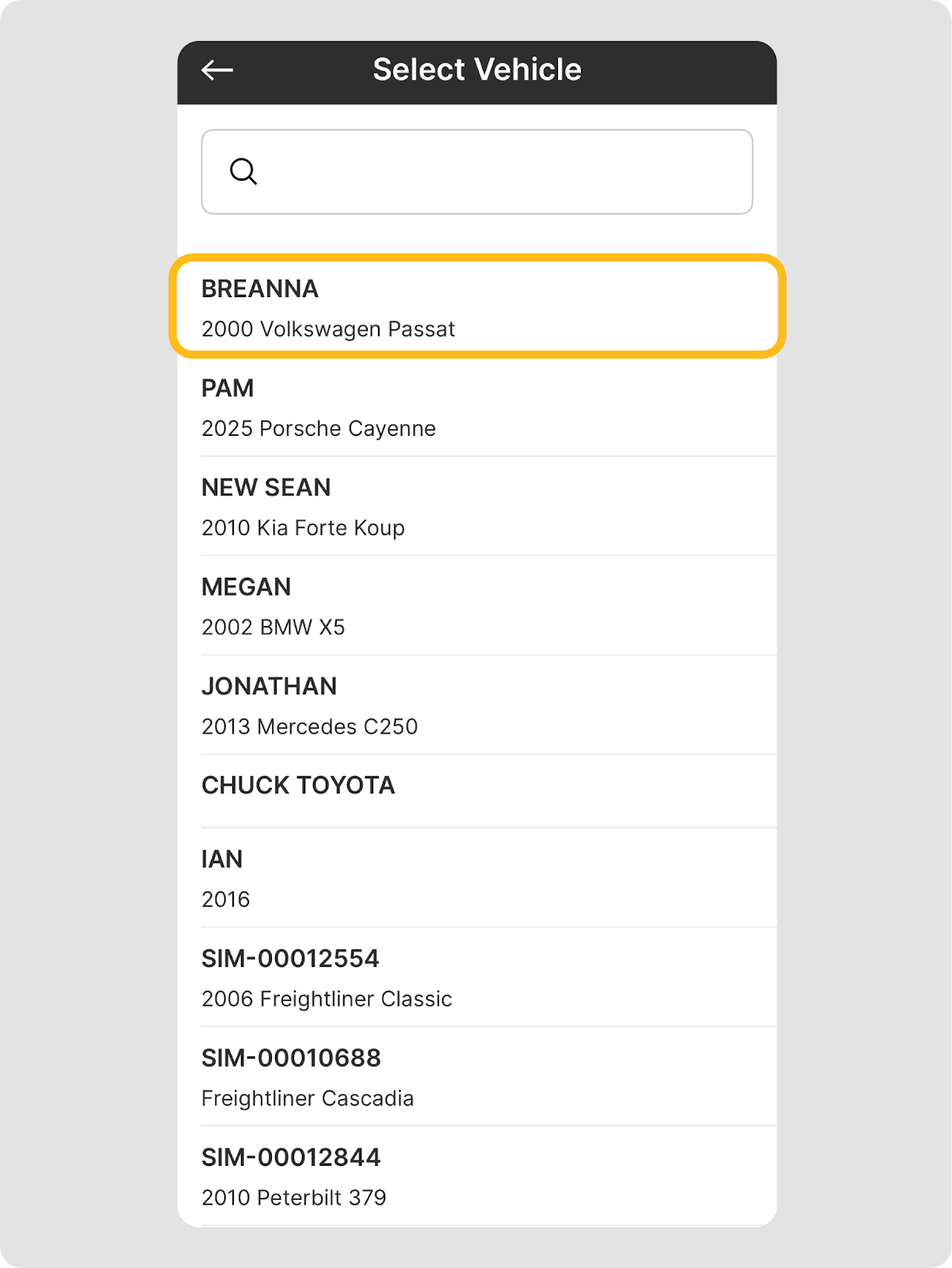Select the PAM vehicle
The image size is (952, 1268).
tap(227, 388)
